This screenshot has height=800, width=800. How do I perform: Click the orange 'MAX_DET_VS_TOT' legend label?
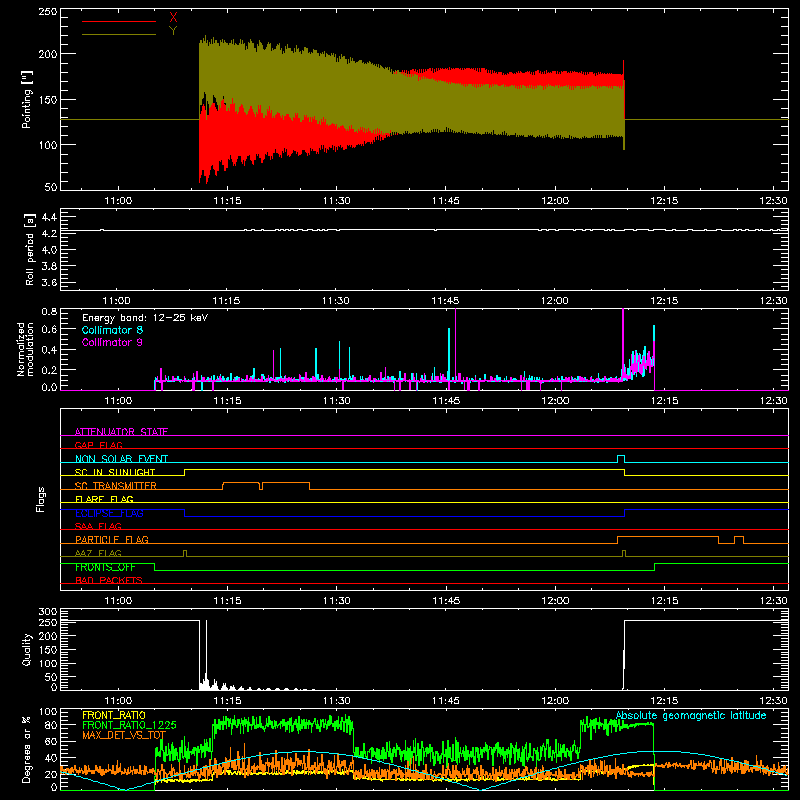tap(124, 735)
